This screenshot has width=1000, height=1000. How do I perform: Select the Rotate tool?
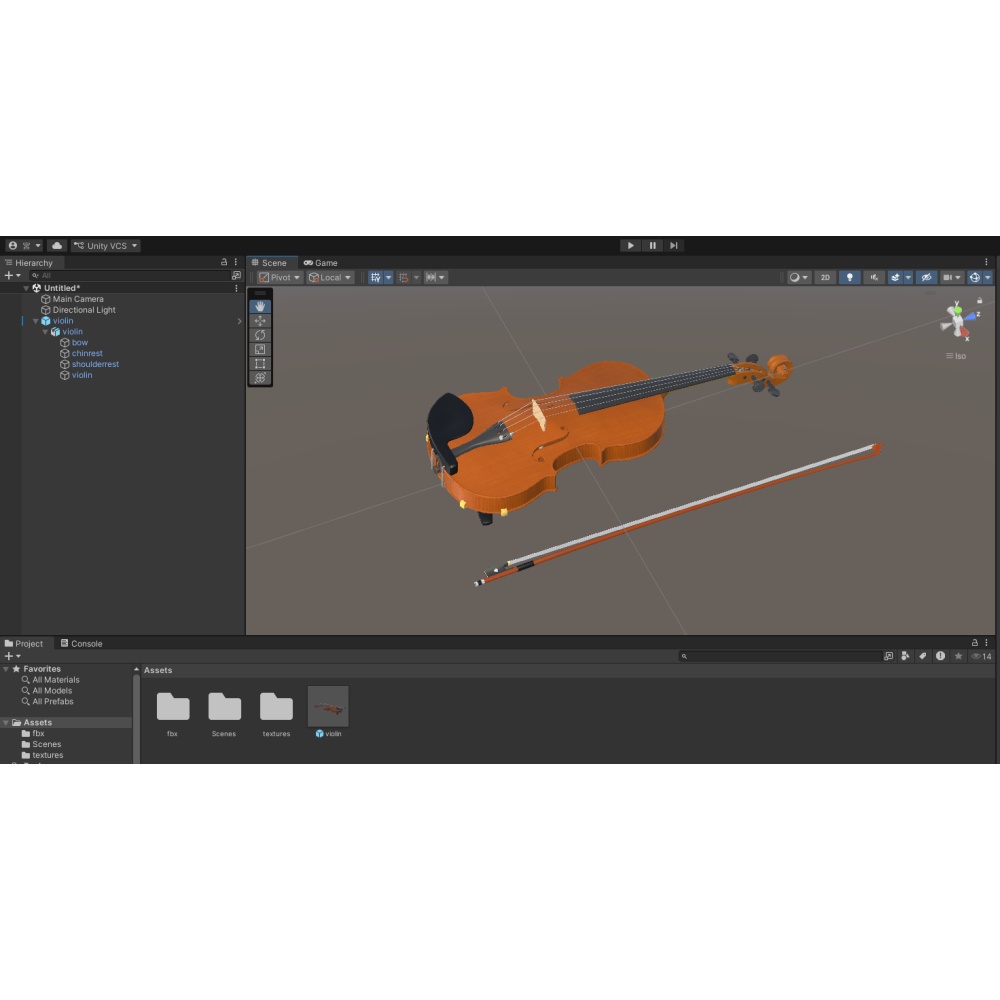click(x=260, y=335)
